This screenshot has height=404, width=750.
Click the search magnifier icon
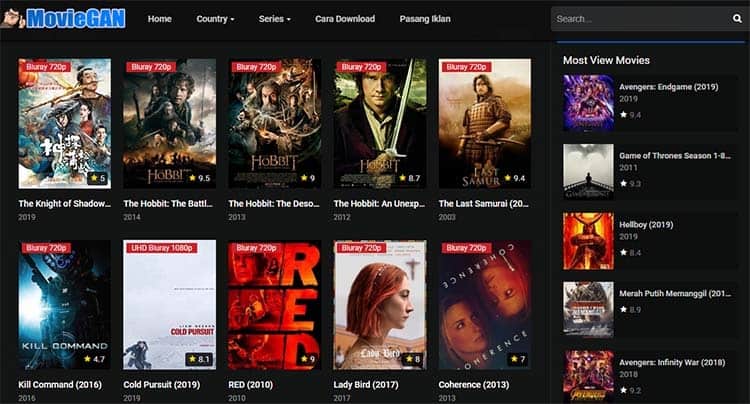pos(737,19)
